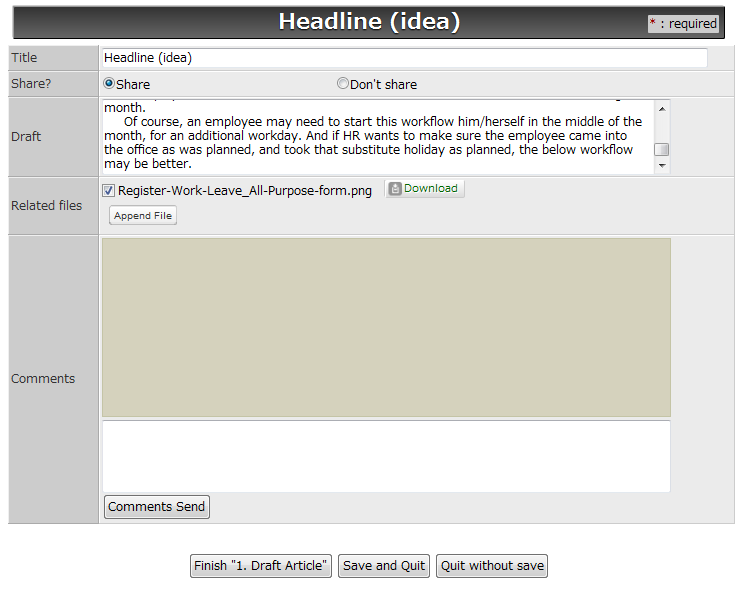This screenshot has height=590, width=744.
Task: Click the Title text input field
Action: click(404, 58)
